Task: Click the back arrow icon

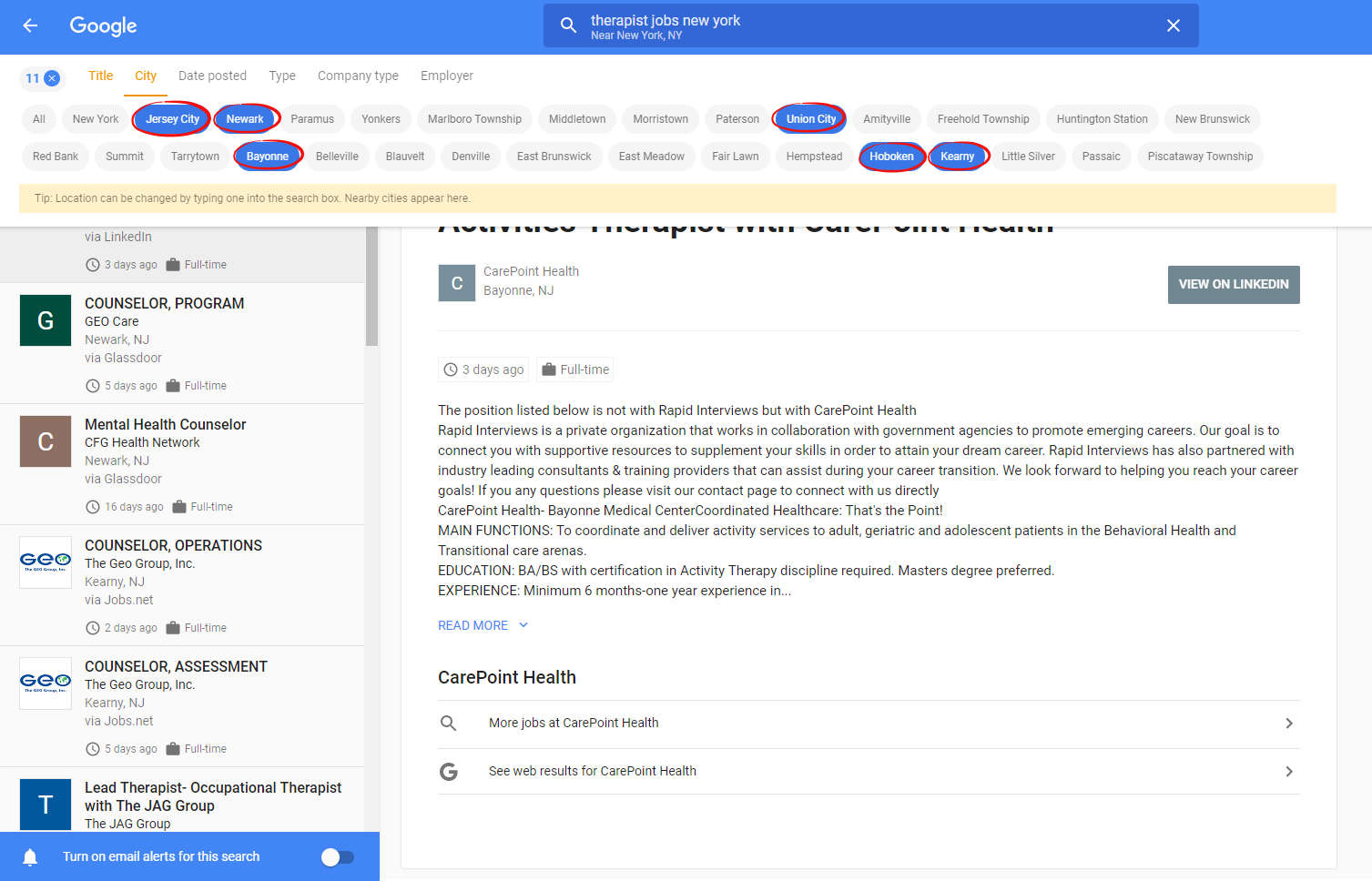Action: (x=30, y=25)
